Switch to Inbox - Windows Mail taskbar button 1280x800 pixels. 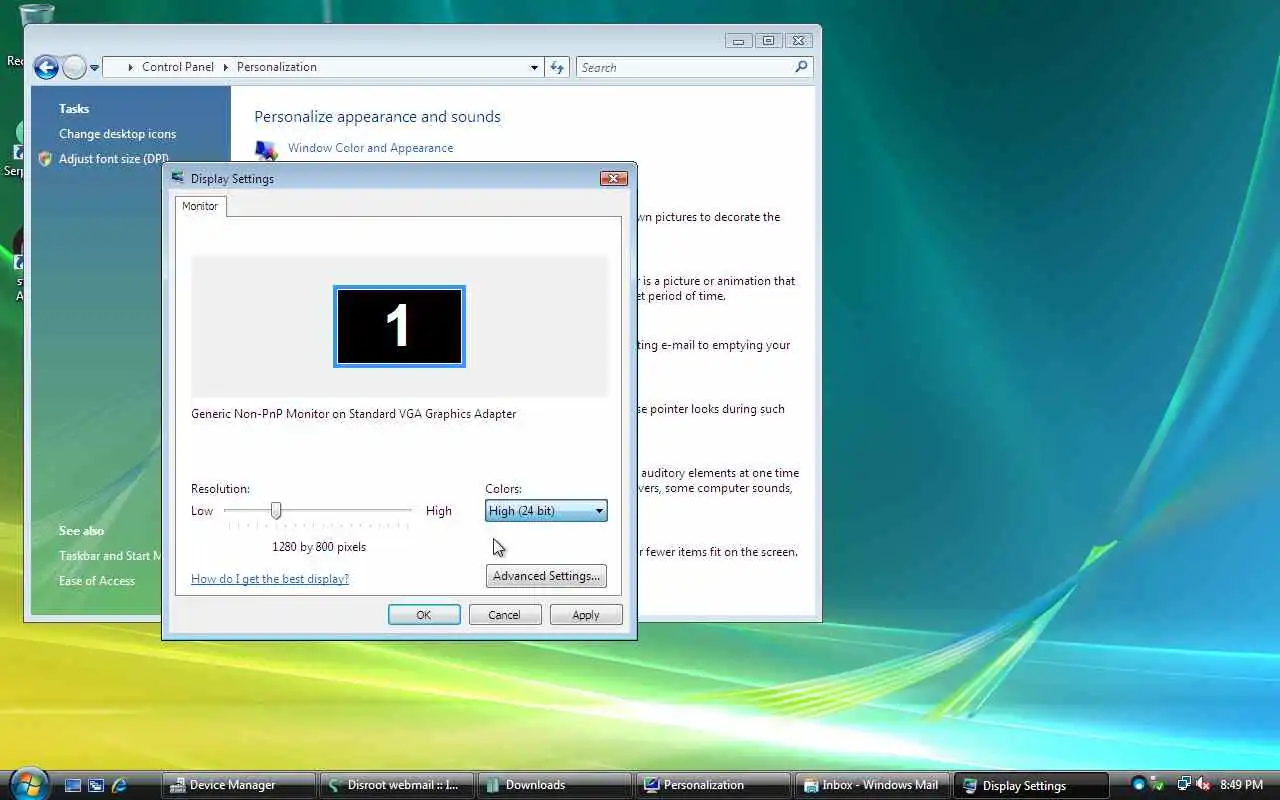[x=872, y=785]
